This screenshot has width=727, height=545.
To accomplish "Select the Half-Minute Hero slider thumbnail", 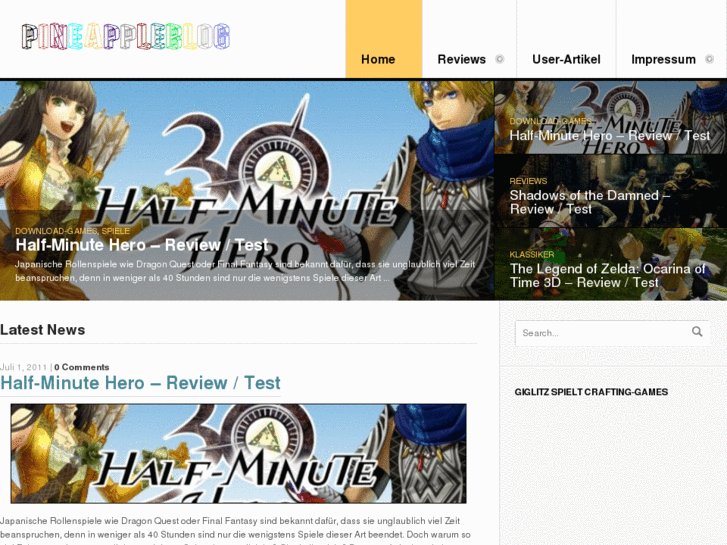I will tap(610, 118).
